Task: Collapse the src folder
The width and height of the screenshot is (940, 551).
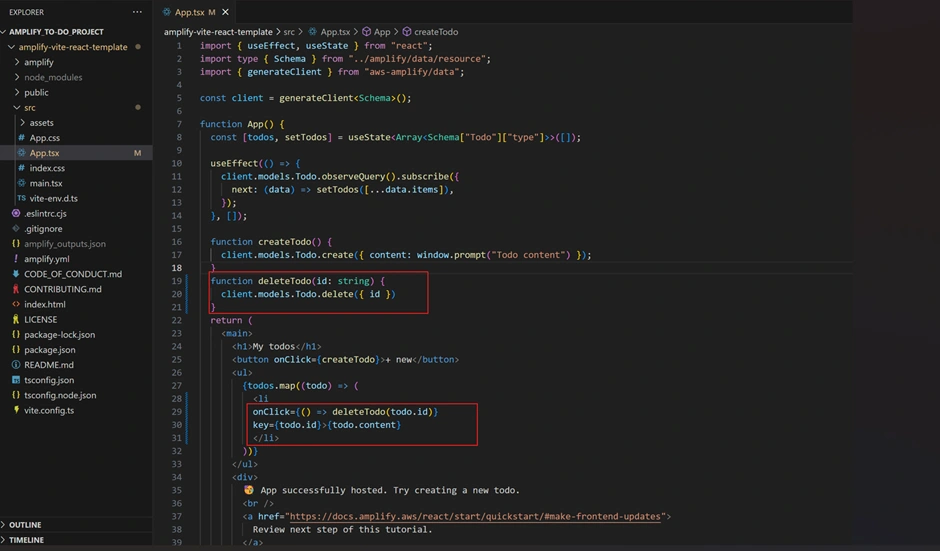Action: 17,107
